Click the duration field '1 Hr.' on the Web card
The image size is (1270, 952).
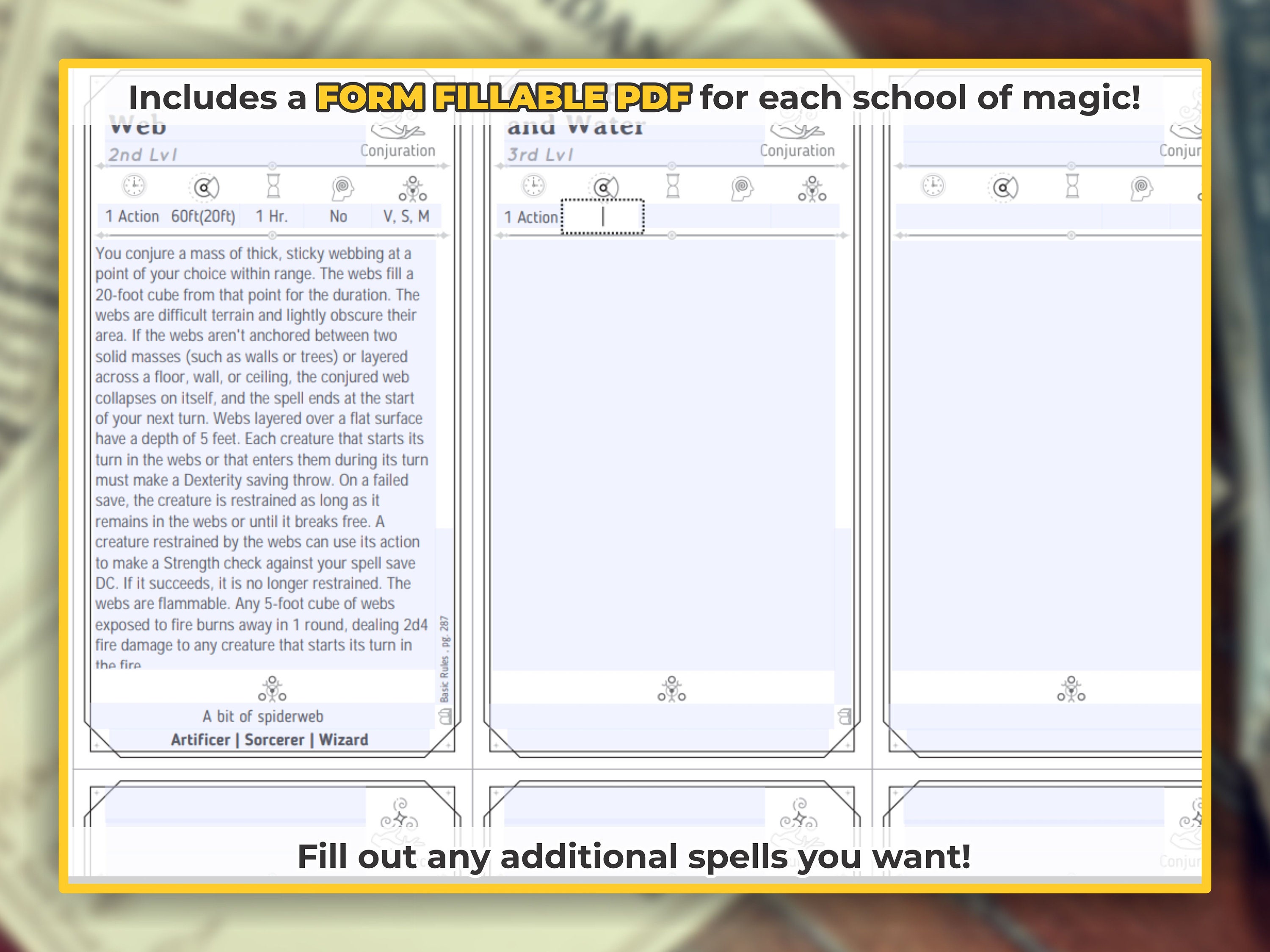pyautogui.click(x=272, y=216)
